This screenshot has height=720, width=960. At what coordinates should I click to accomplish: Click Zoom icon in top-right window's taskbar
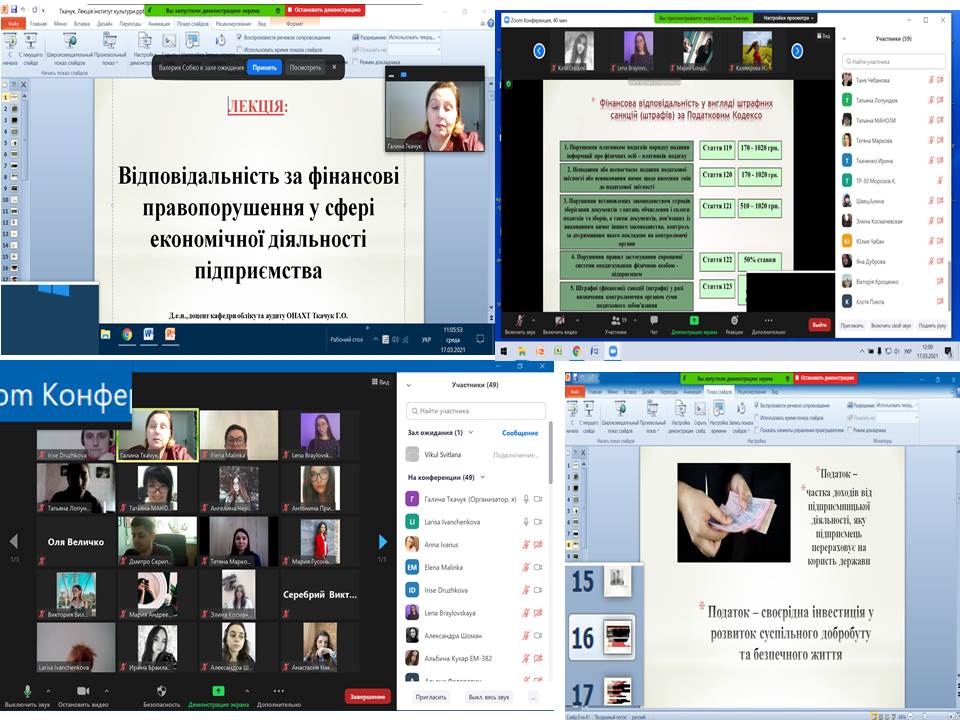[x=613, y=351]
